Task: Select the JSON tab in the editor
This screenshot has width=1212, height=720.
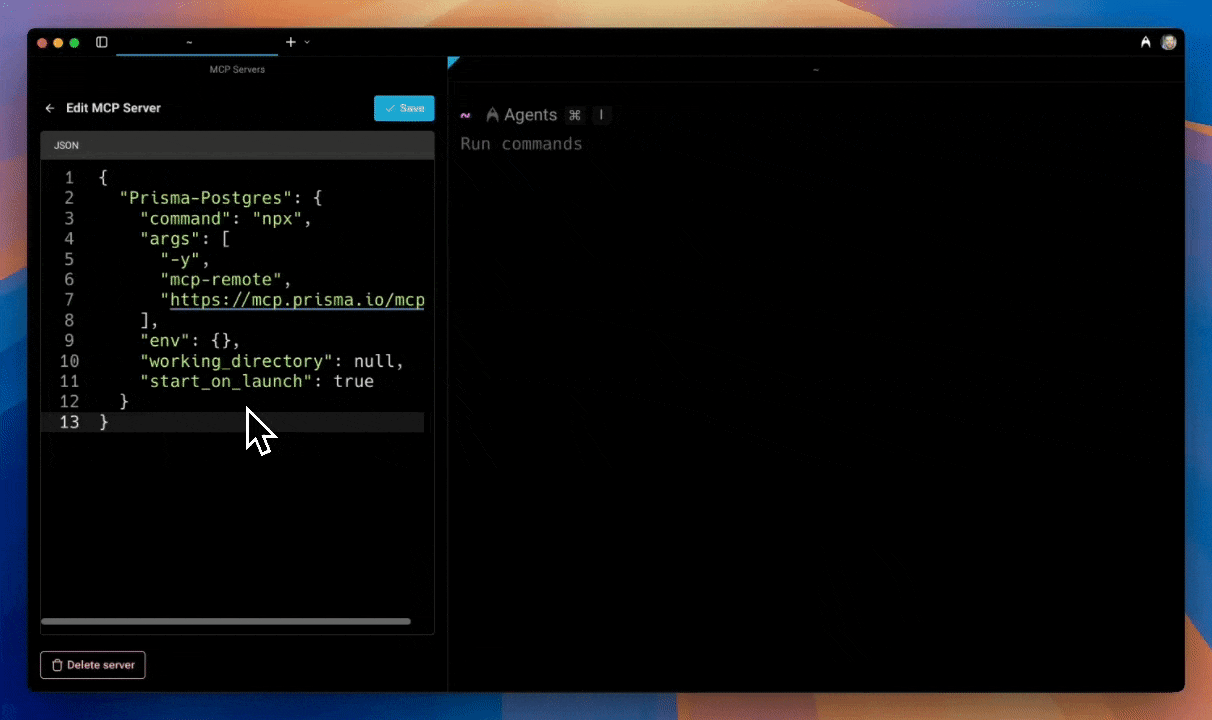Action: click(66, 145)
